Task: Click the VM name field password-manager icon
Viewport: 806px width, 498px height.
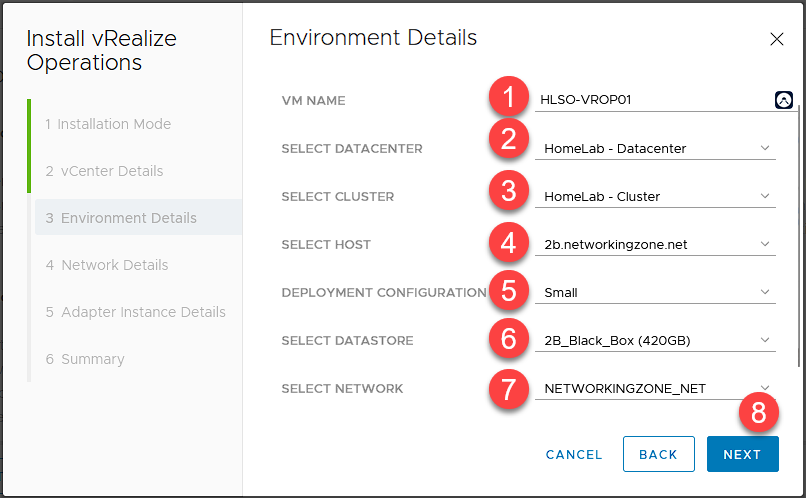Action: pos(783,100)
